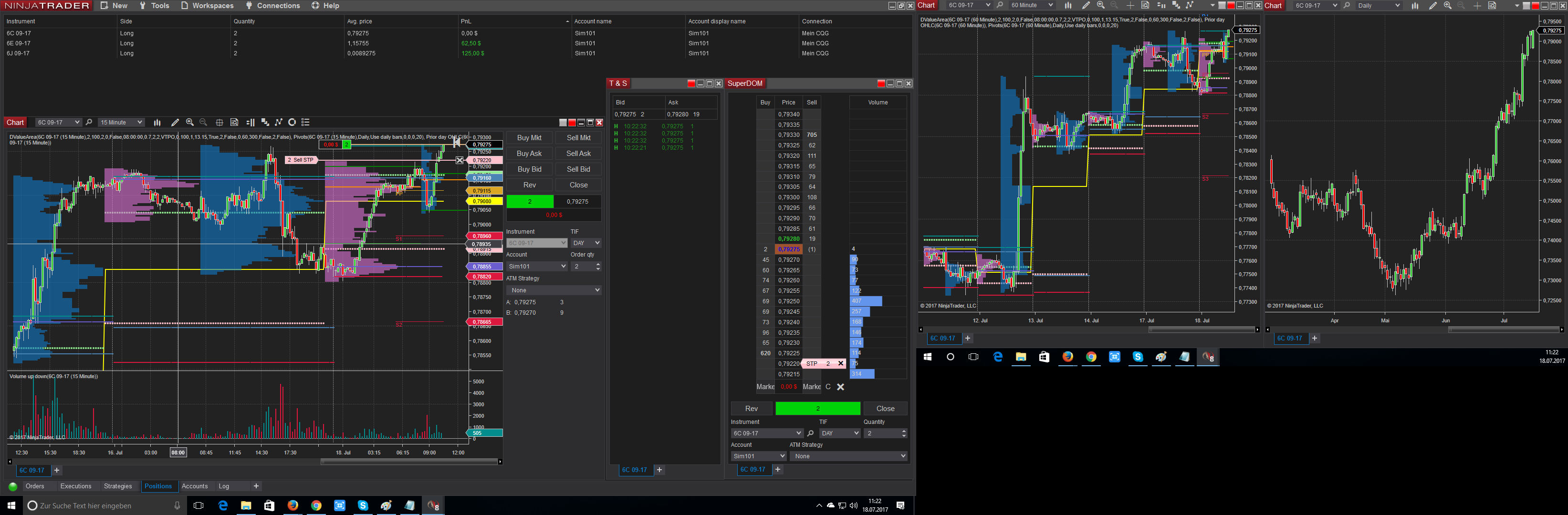Open Skype from the left taskbar

pyautogui.click(x=363, y=506)
